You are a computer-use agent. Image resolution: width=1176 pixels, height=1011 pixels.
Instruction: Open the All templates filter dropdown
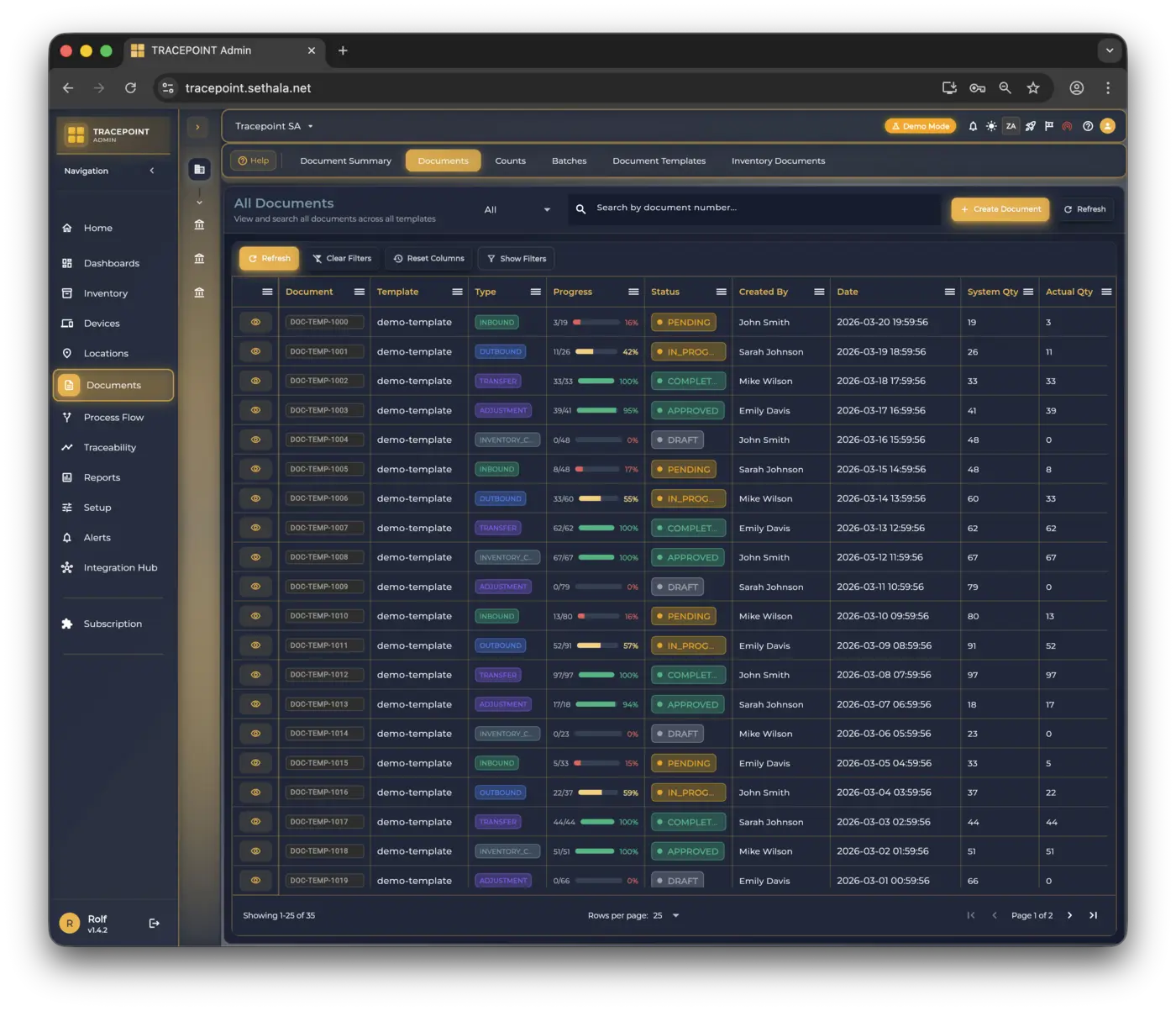coord(517,209)
